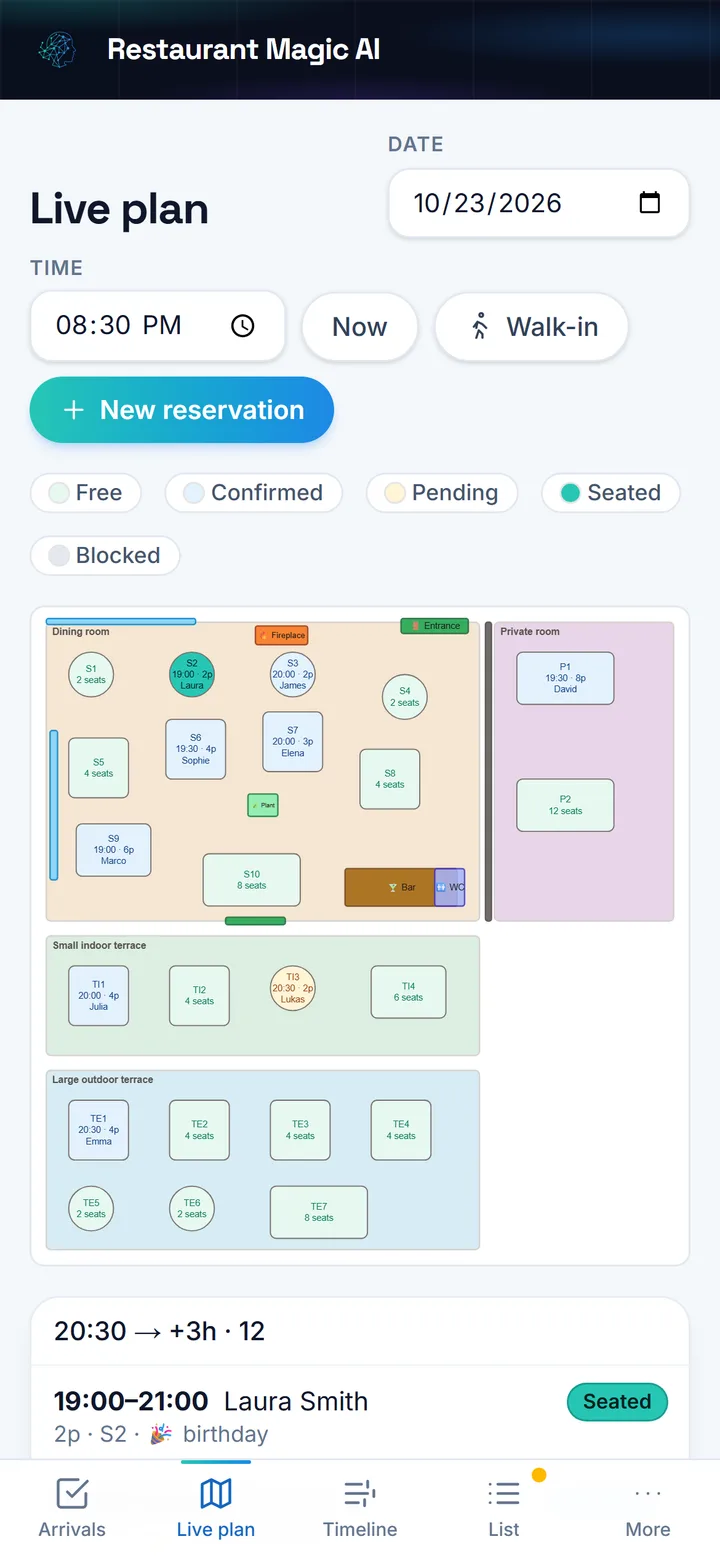Click the Restaurant Magic AI brain logo
Image resolution: width=720 pixels, height=1558 pixels.
point(57,49)
